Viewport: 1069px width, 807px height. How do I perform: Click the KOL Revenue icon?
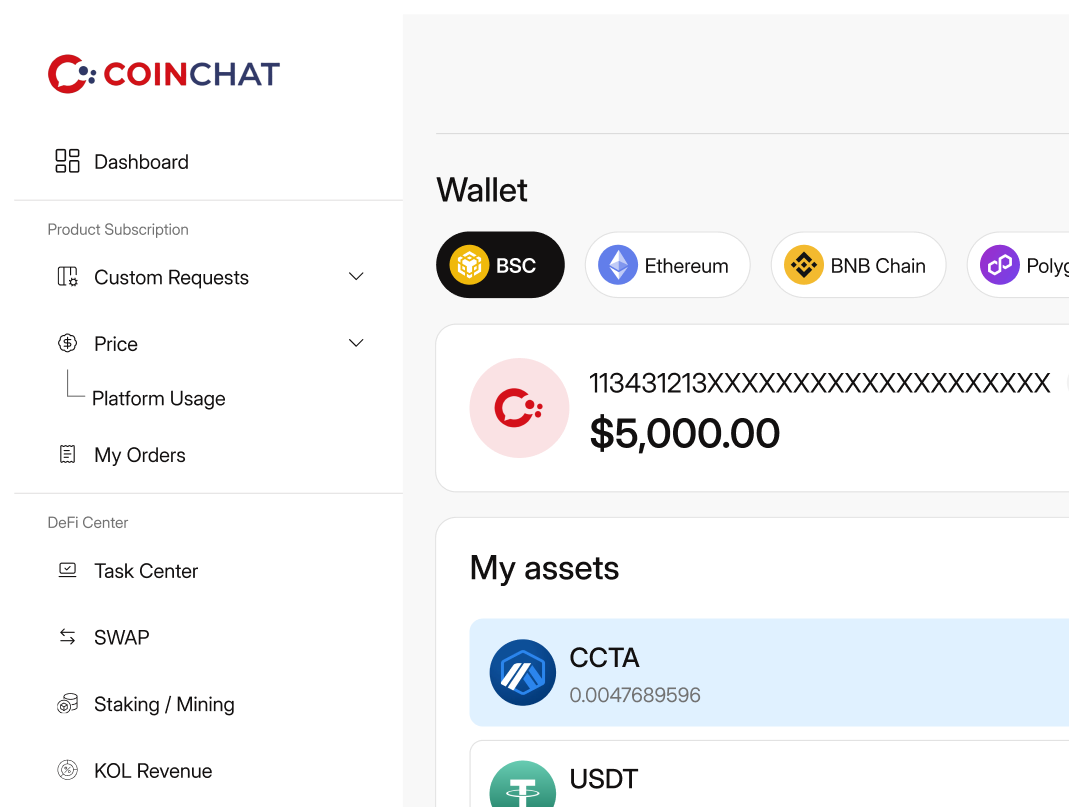pyautogui.click(x=67, y=771)
